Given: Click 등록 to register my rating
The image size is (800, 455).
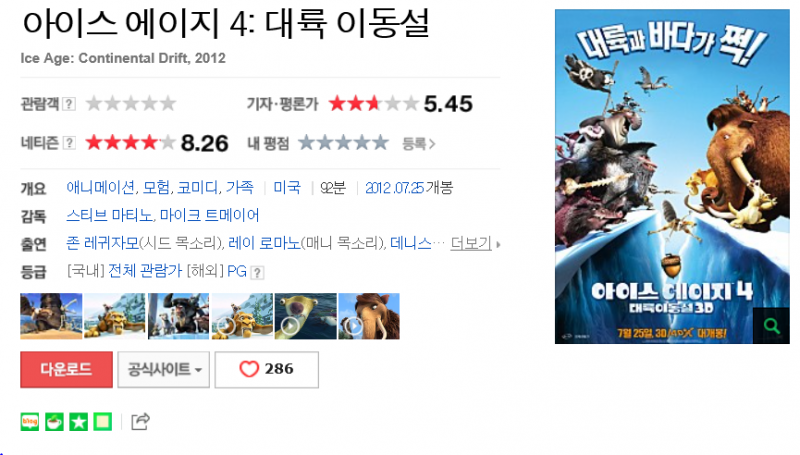Looking at the screenshot, I should tap(418, 144).
